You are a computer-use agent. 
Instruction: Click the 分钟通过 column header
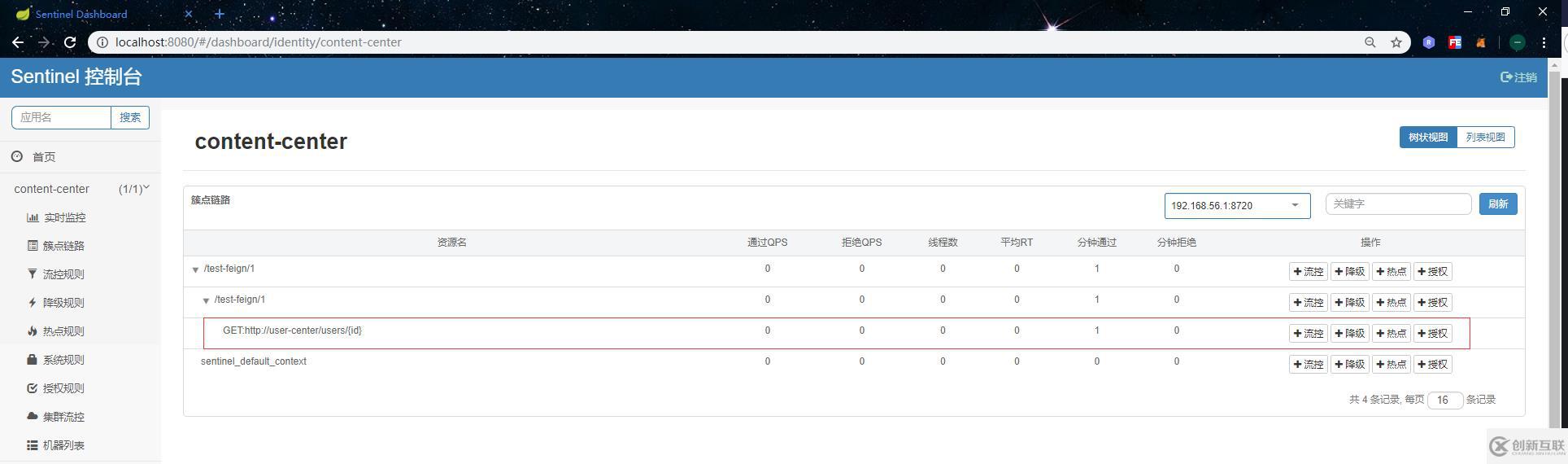(x=1096, y=243)
